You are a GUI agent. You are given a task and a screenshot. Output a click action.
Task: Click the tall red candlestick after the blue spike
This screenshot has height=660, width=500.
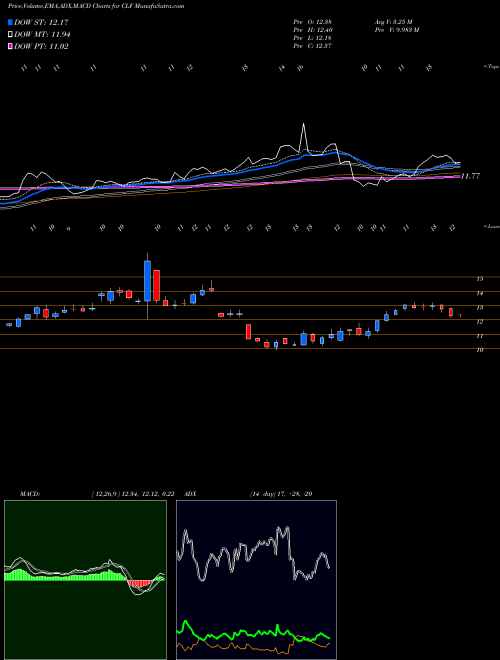pyautogui.click(x=157, y=285)
